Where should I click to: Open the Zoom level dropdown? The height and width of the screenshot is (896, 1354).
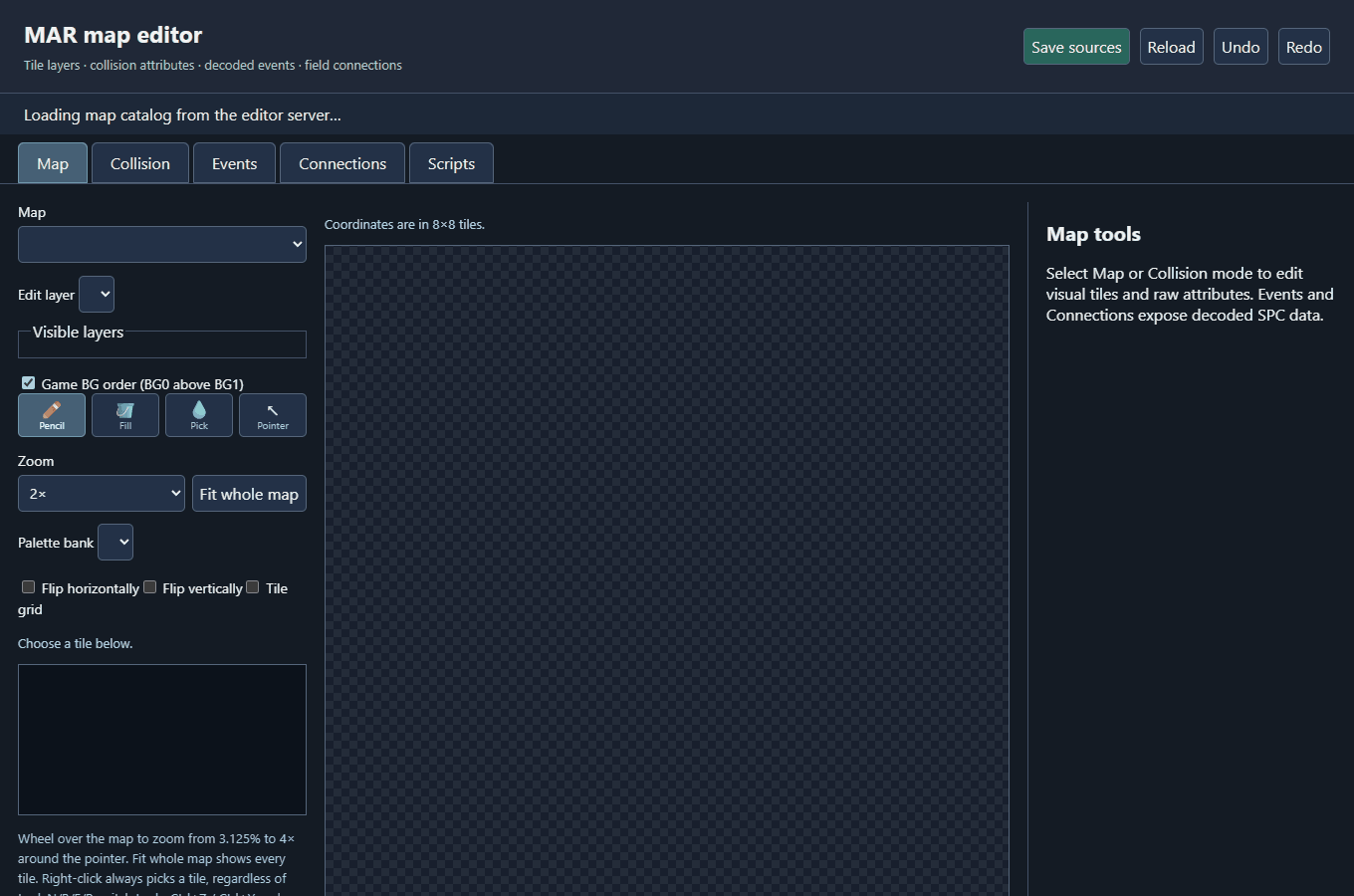[x=102, y=494]
